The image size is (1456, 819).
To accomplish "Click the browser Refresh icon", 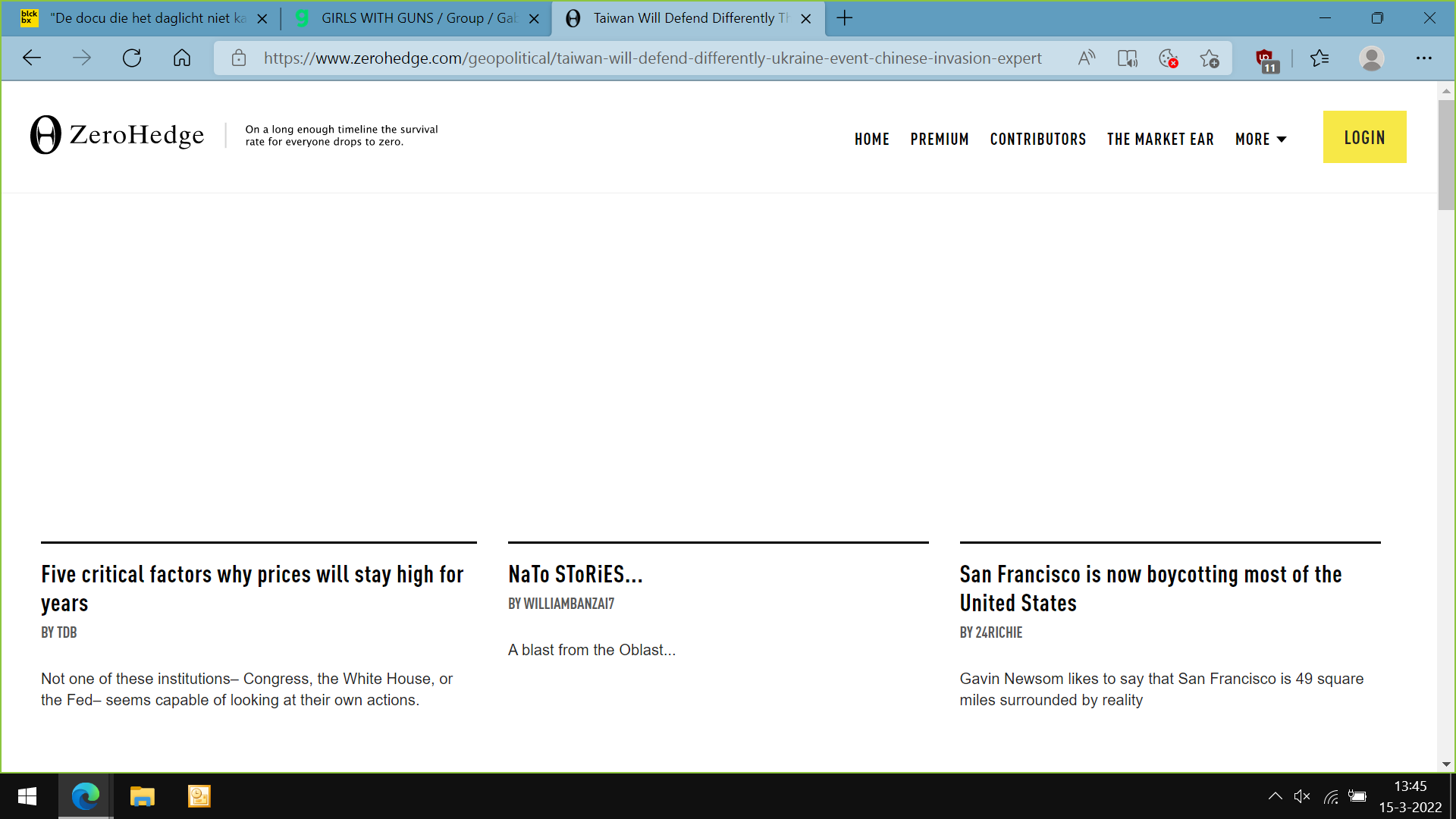I will point(132,58).
